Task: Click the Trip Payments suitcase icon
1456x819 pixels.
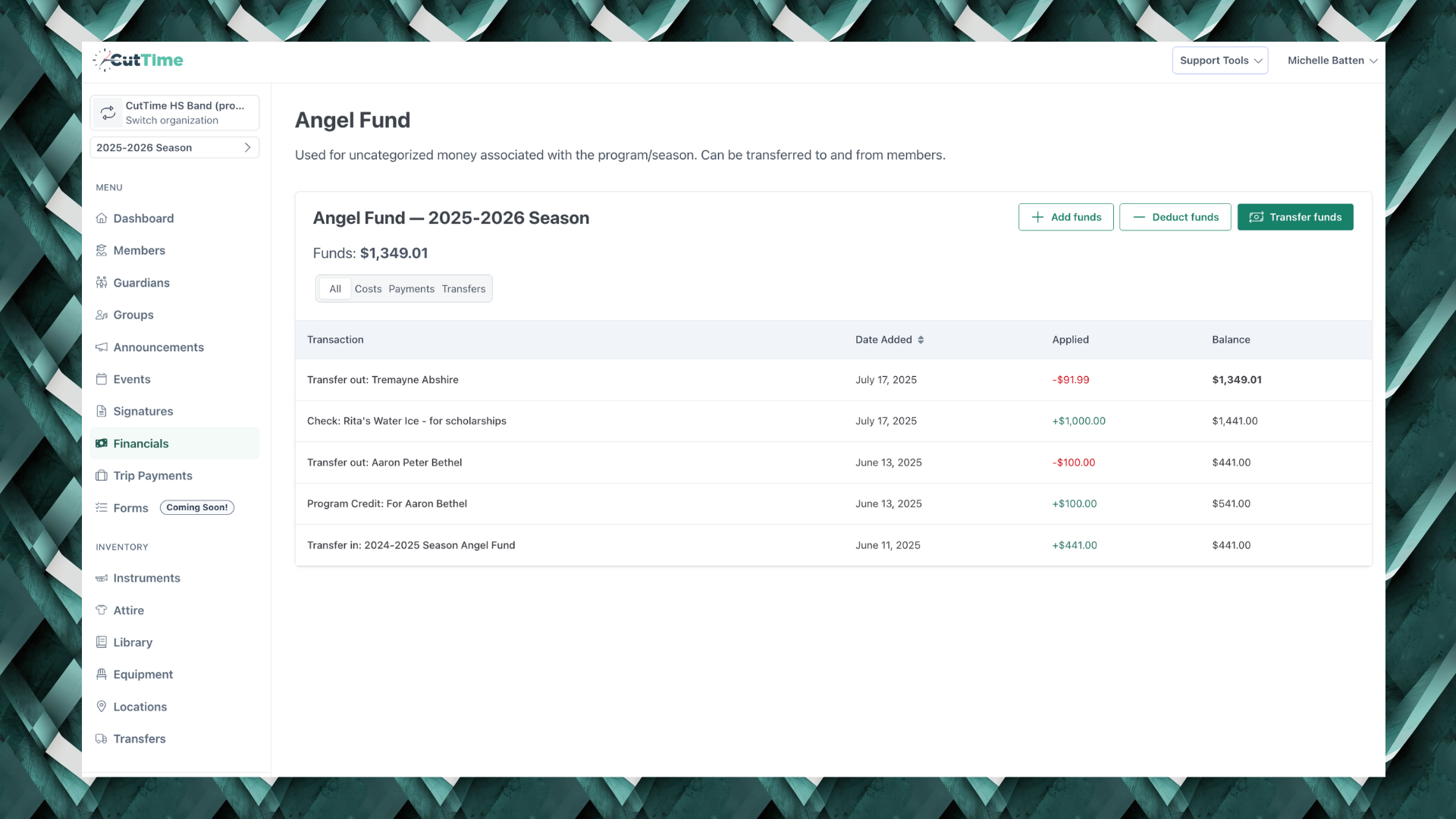Action: pyautogui.click(x=102, y=475)
